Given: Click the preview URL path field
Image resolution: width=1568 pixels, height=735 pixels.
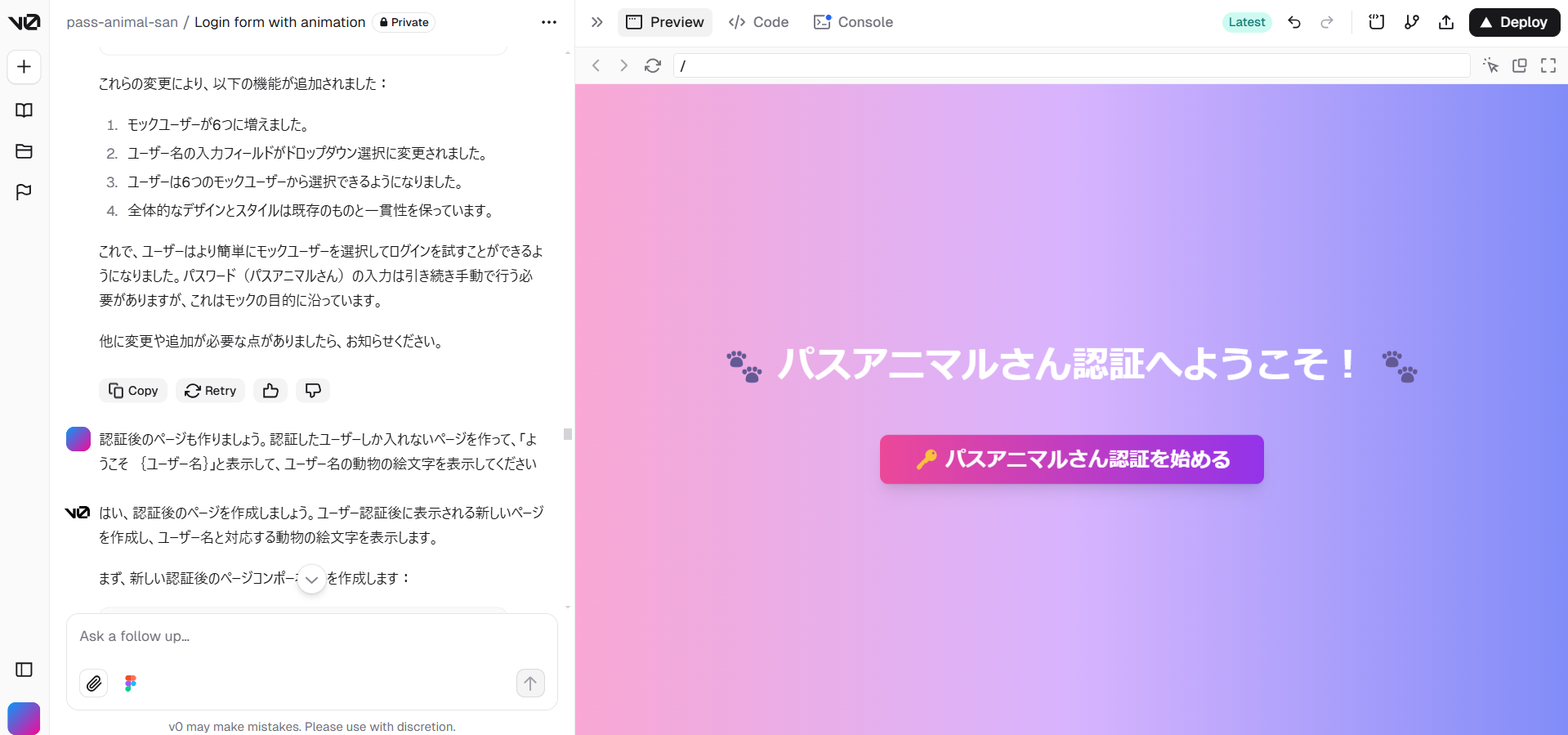Looking at the screenshot, I should [x=1071, y=65].
